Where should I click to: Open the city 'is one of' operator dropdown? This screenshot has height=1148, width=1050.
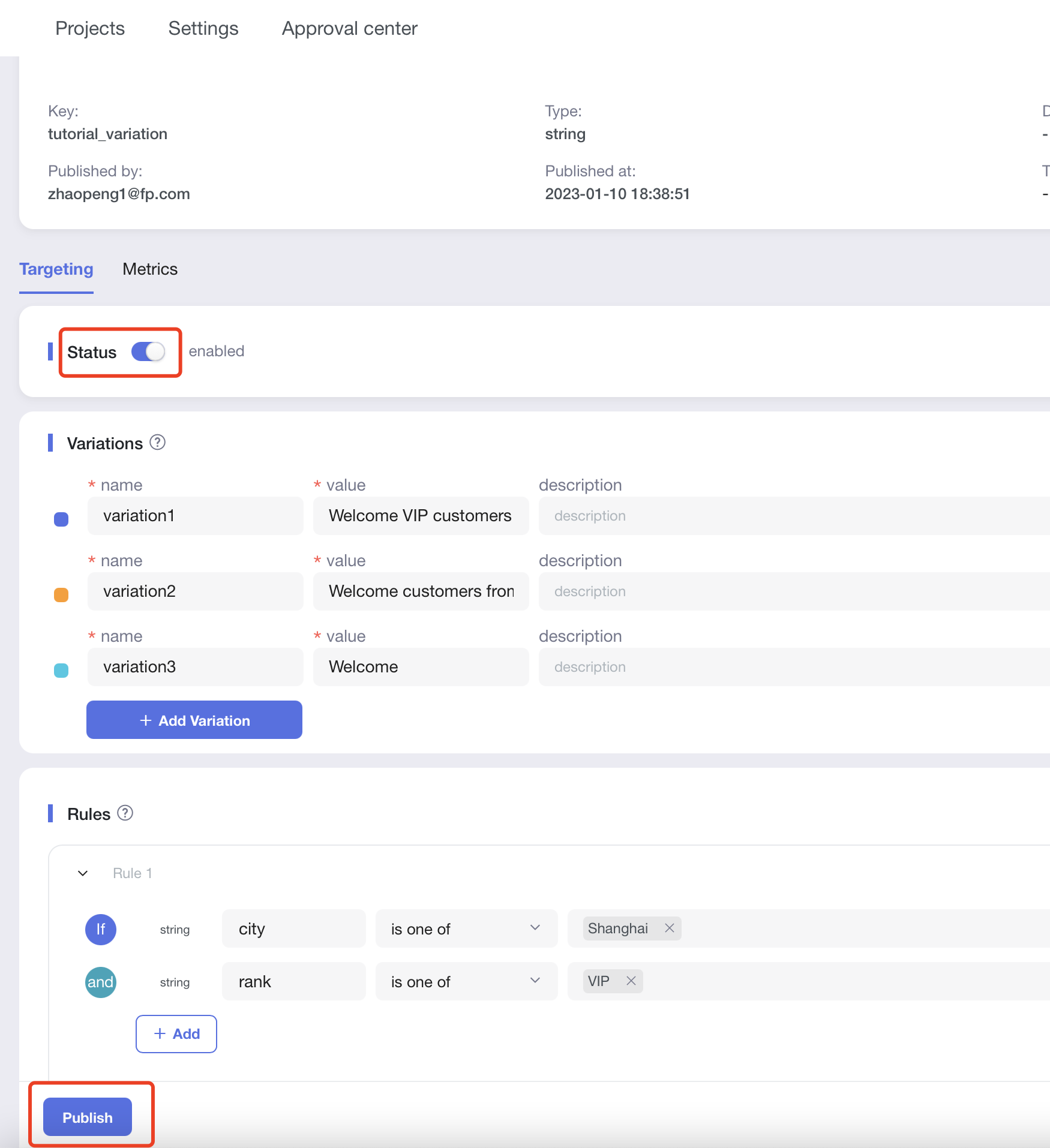pyautogui.click(x=466, y=928)
